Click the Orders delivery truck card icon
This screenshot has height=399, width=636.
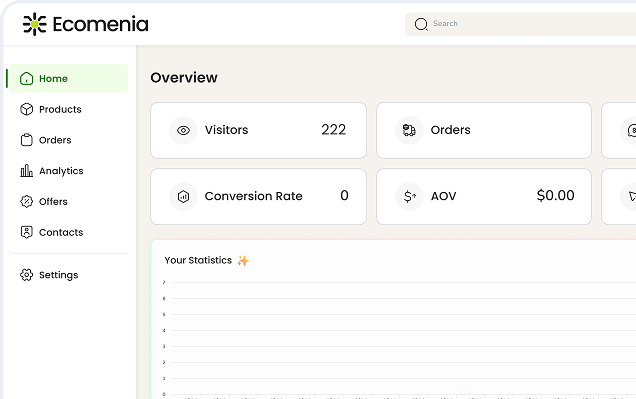(x=409, y=130)
